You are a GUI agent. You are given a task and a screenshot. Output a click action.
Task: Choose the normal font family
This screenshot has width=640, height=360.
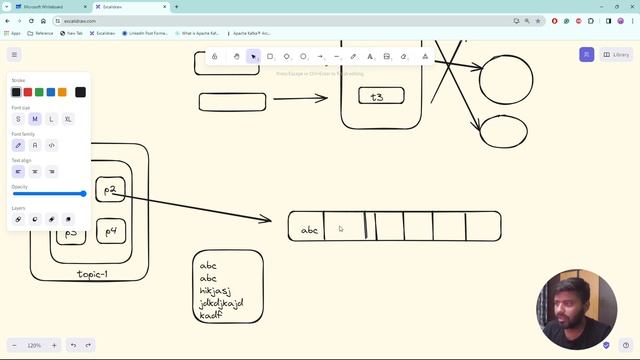[x=35, y=145]
